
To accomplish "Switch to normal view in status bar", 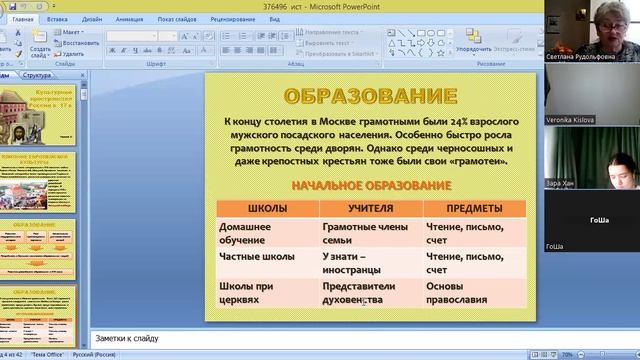I will click(535, 355).
